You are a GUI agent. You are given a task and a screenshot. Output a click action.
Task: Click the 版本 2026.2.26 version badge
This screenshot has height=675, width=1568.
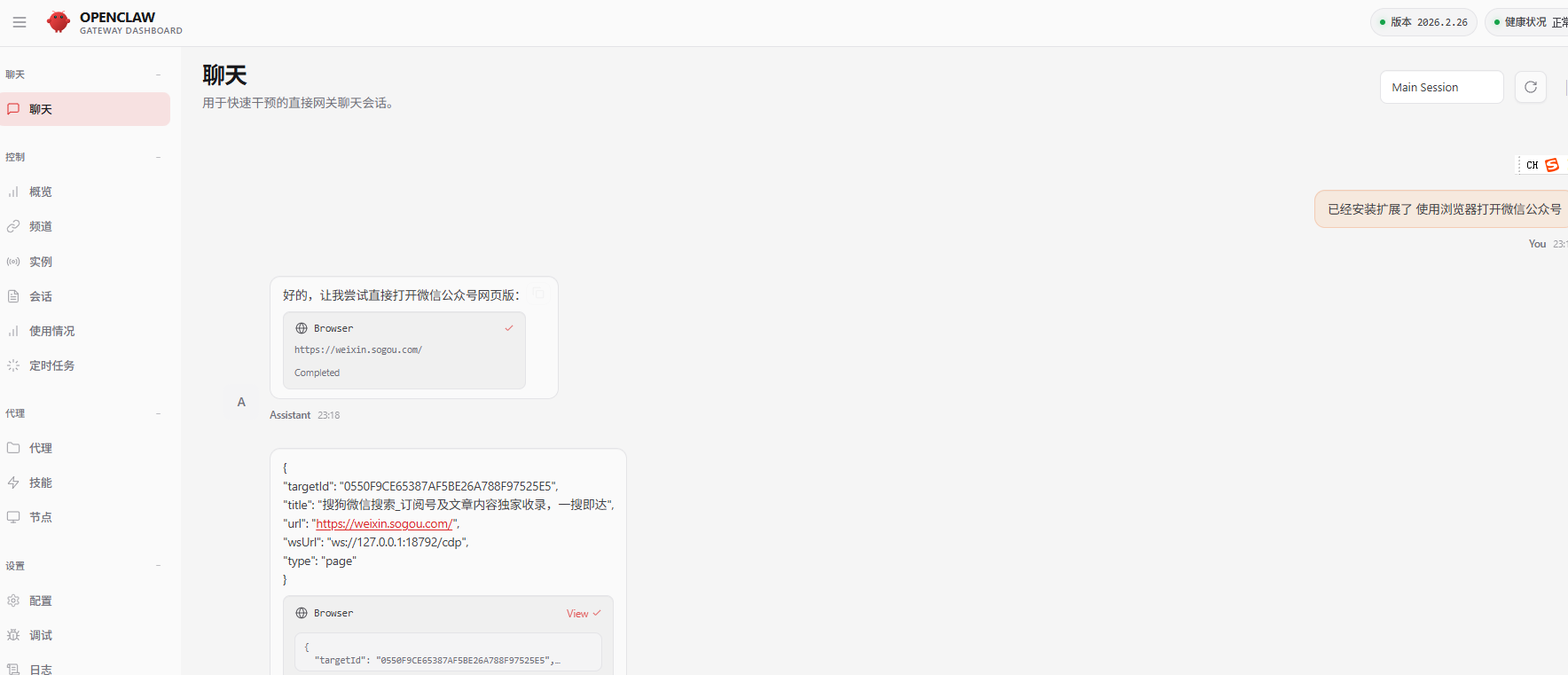pos(1423,22)
